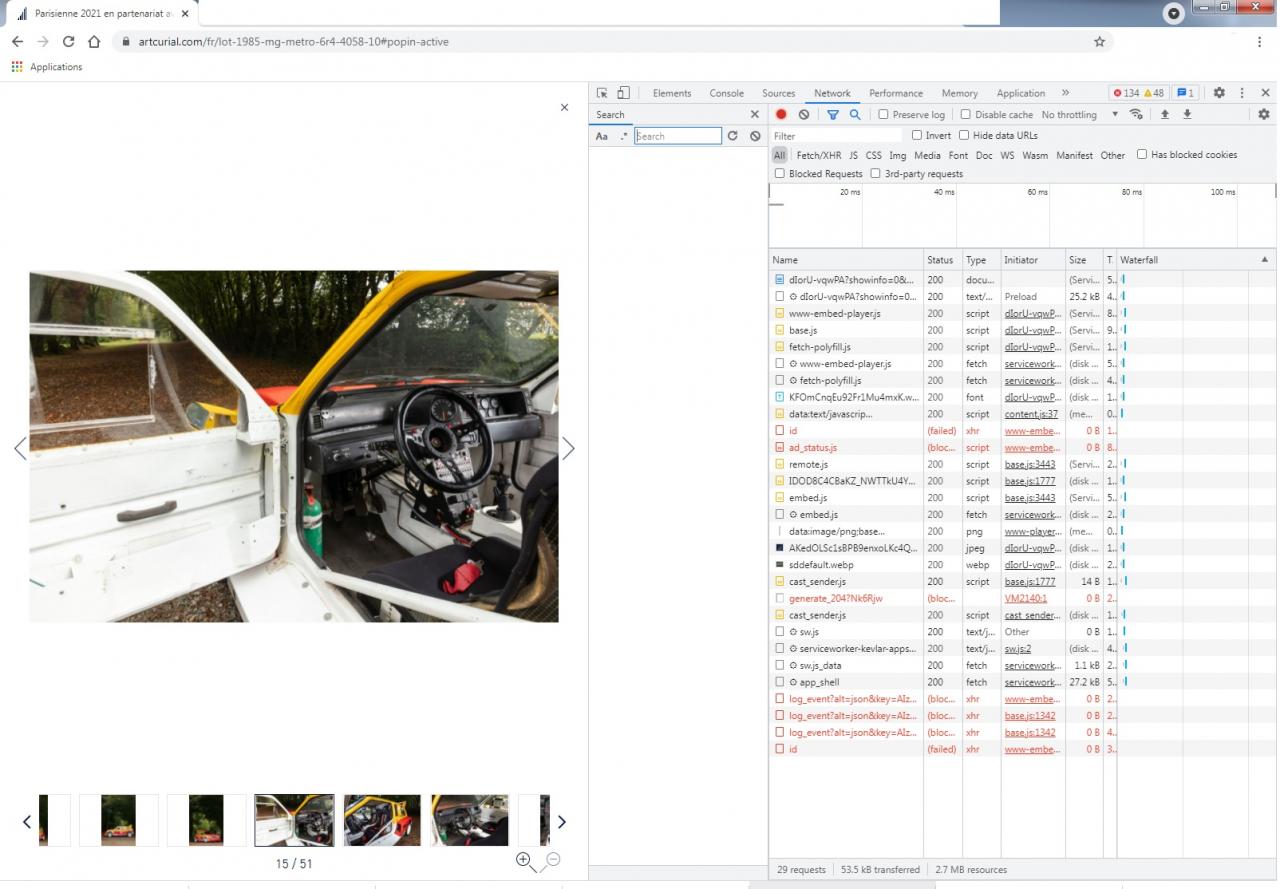The height and width of the screenshot is (889, 1280).
Task: Stop recording network log with red button
Action: pyautogui.click(x=781, y=115)
